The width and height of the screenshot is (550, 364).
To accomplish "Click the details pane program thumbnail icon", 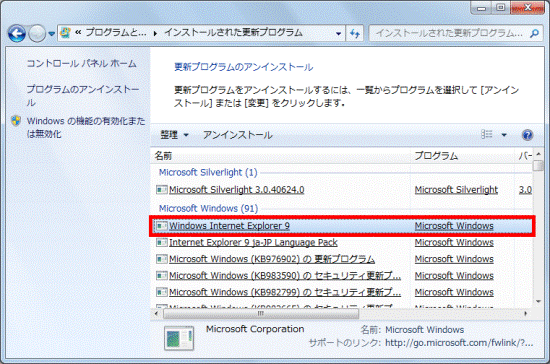I will coord(179,338).
